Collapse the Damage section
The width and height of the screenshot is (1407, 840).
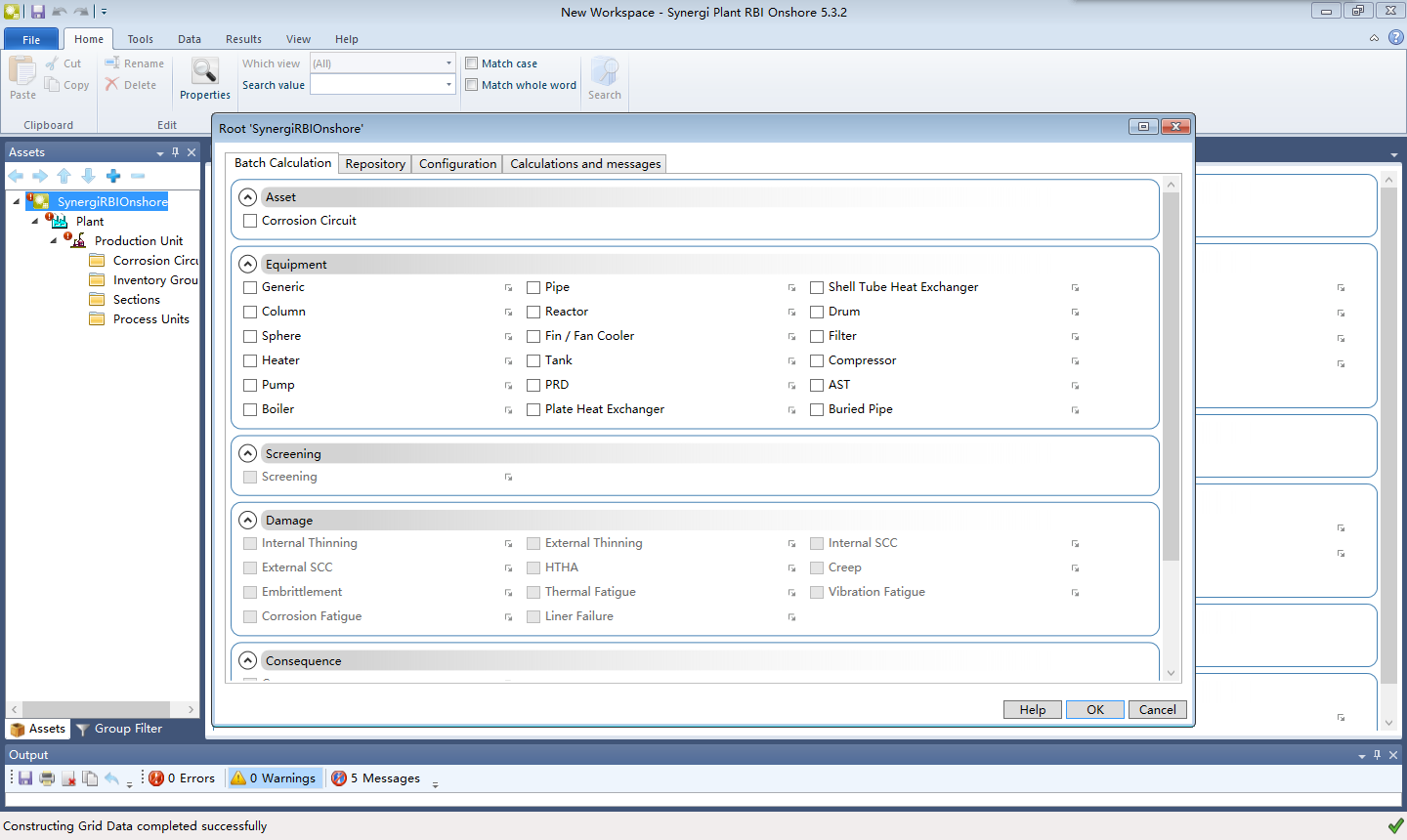pyautogui.click(x=248, y=521)
